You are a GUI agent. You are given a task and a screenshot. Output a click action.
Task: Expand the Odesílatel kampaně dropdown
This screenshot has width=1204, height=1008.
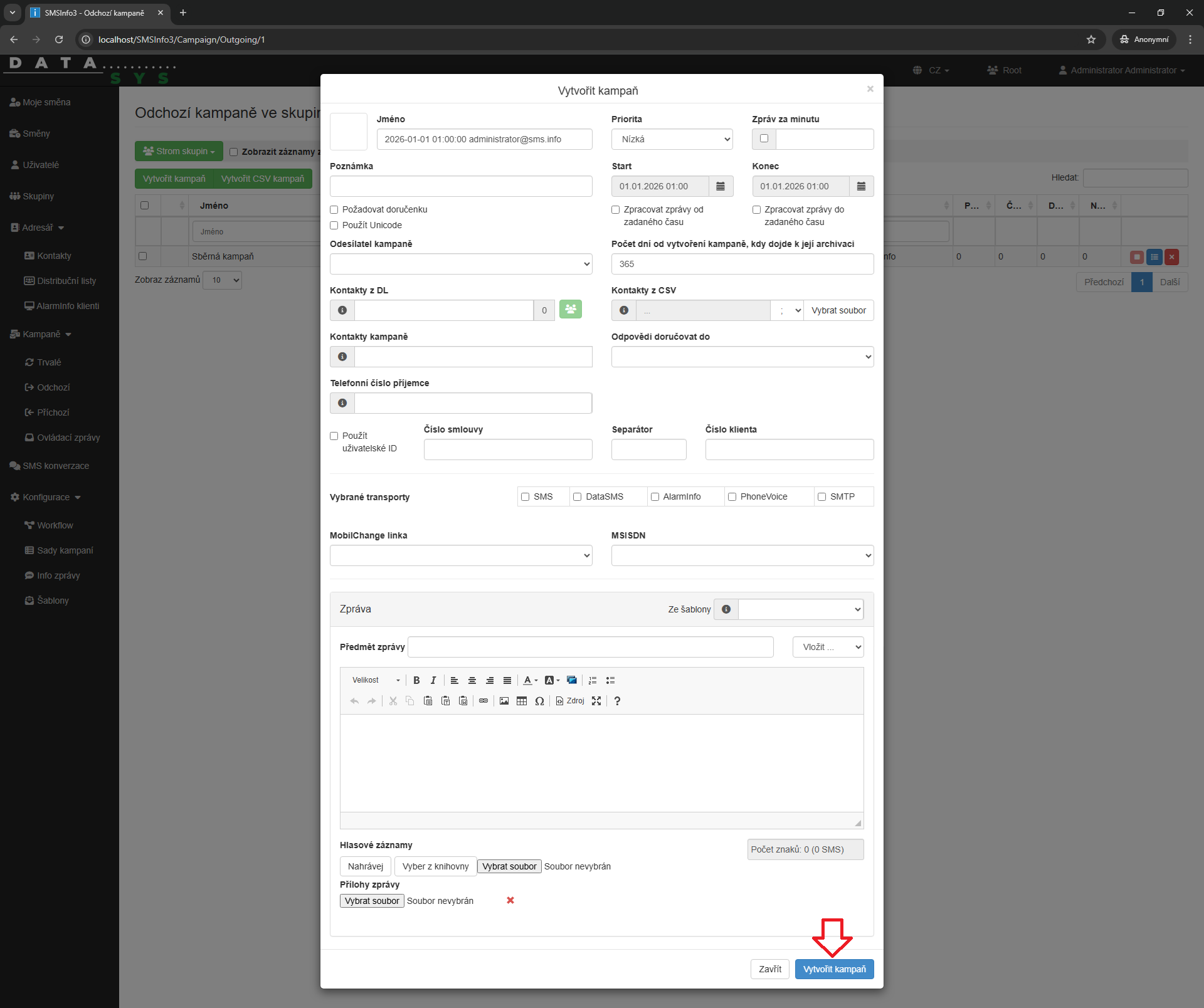point(461,264)
